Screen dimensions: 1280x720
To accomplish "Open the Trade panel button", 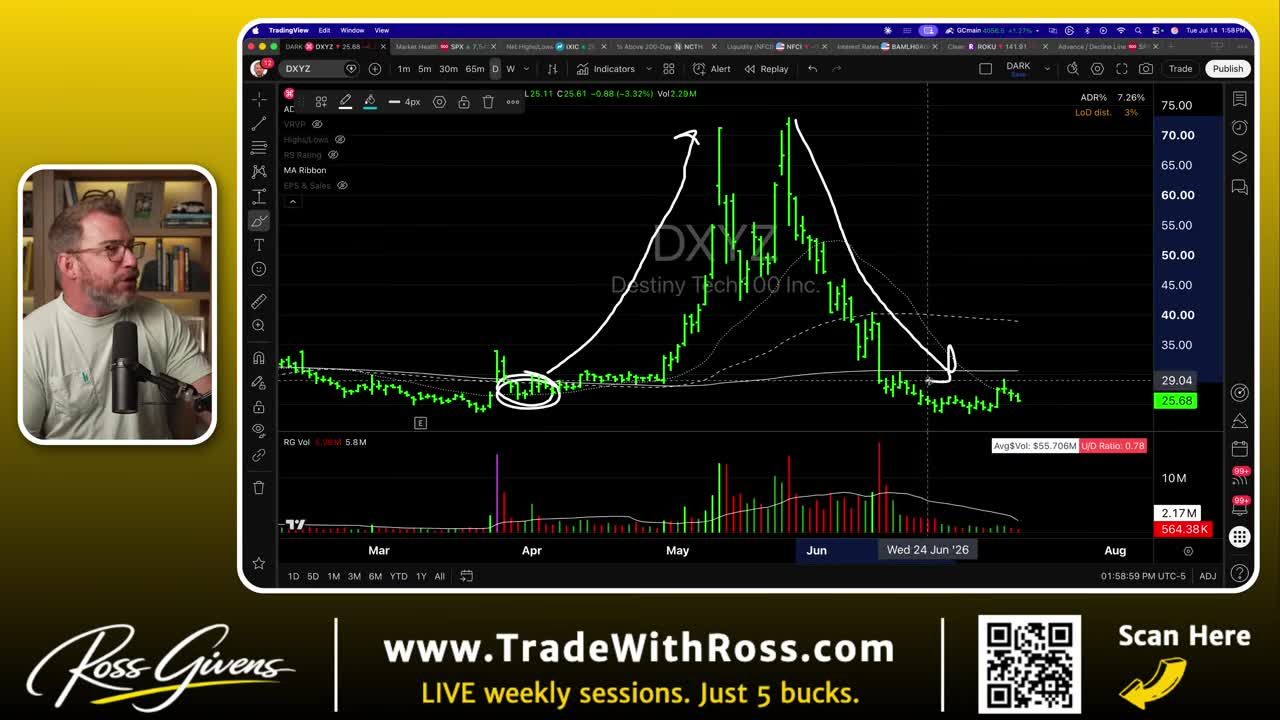I will click(x=1181, y=69).
